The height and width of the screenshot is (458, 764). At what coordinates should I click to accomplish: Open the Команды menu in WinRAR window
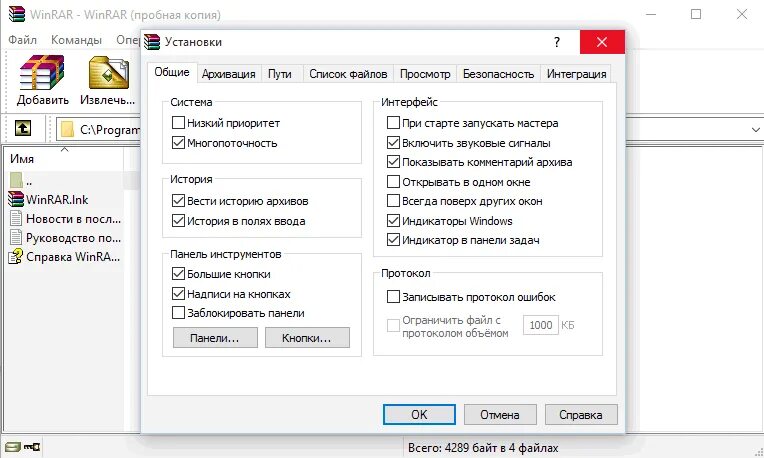pos(76,39)
